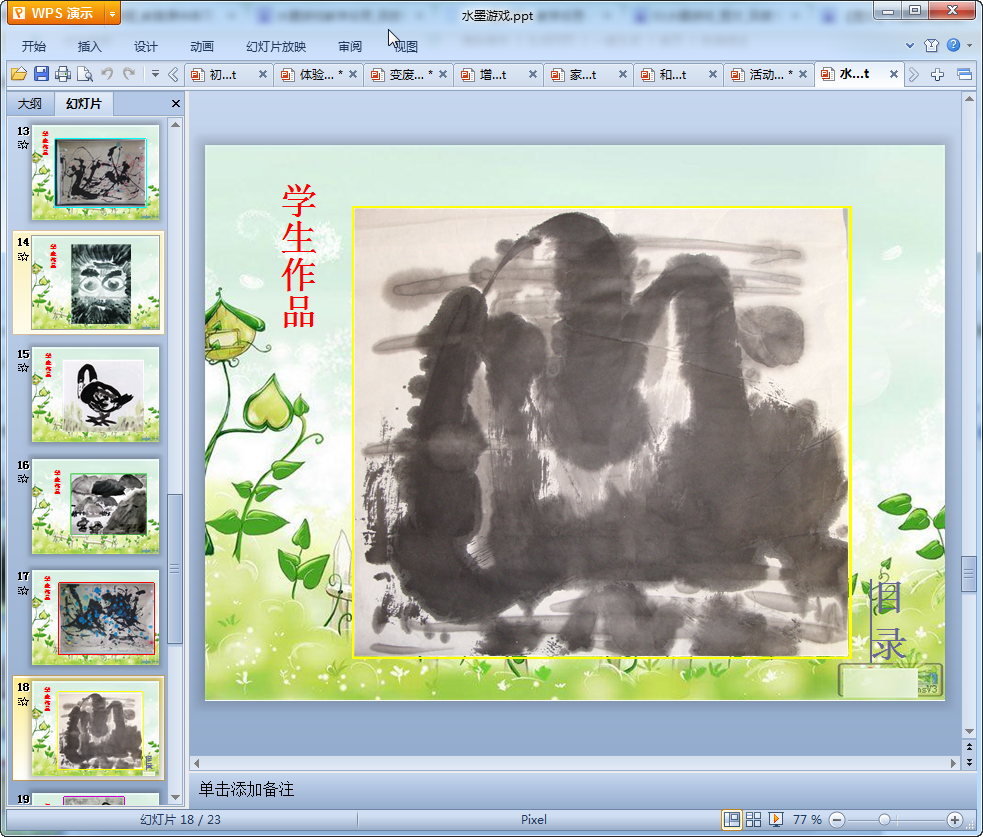Close the 增...t document tab
The height and width of the screenshot is (837, 983).
click(533, 75)
